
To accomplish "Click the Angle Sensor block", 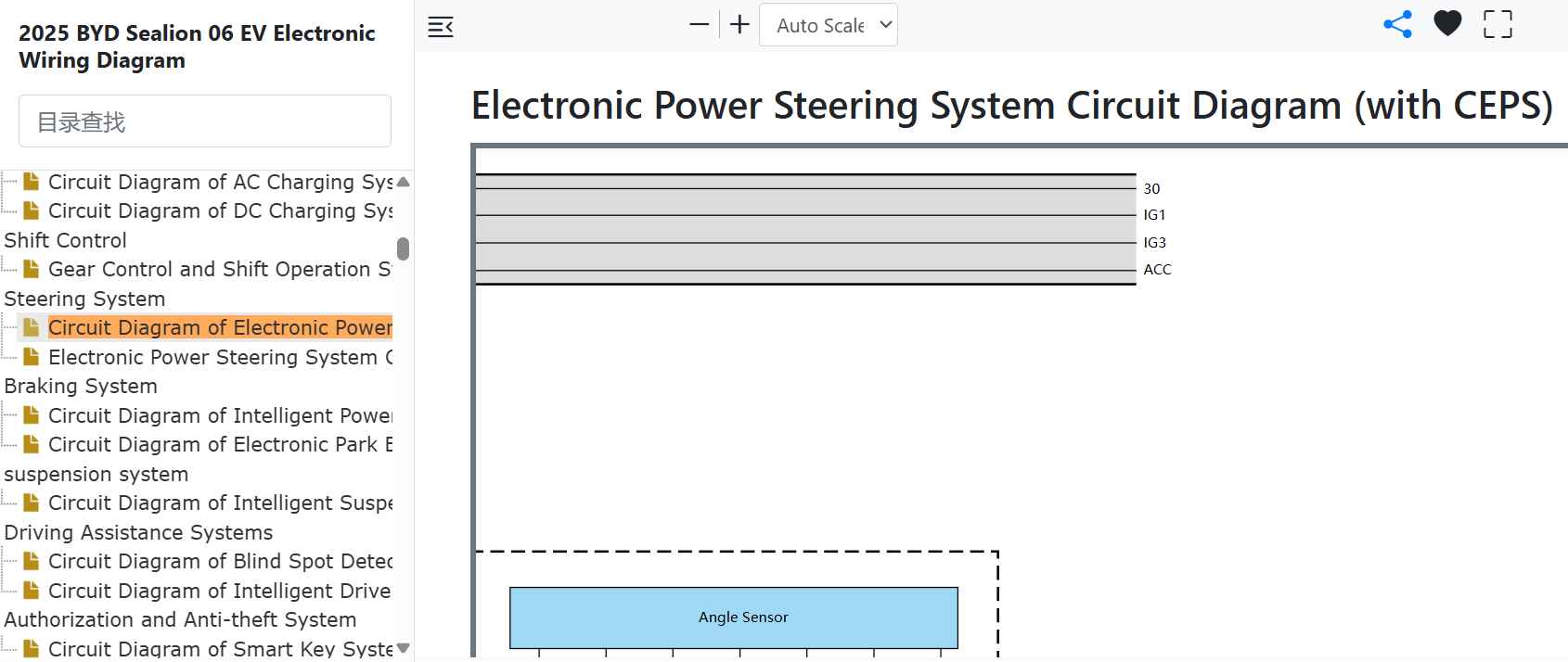I will [734, 617].
